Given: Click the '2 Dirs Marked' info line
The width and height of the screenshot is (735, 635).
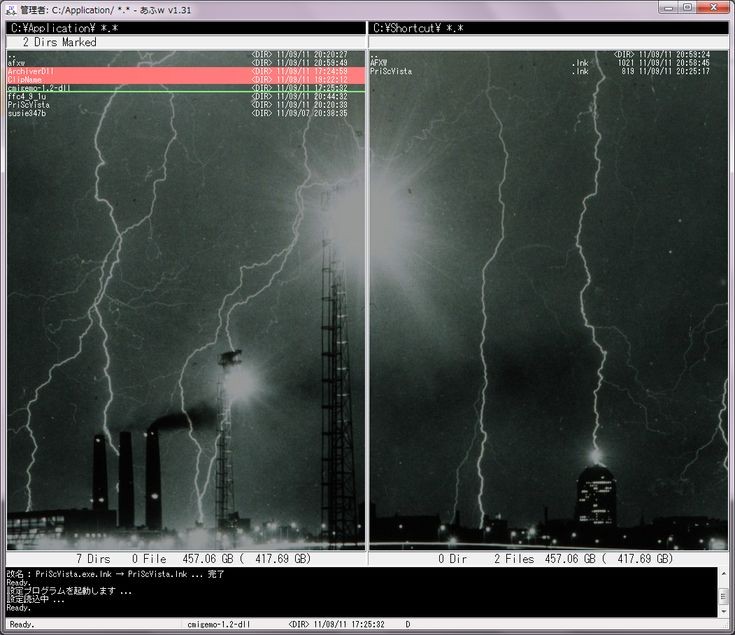Looking at the screenshot, I should click(x=186, y=42).
